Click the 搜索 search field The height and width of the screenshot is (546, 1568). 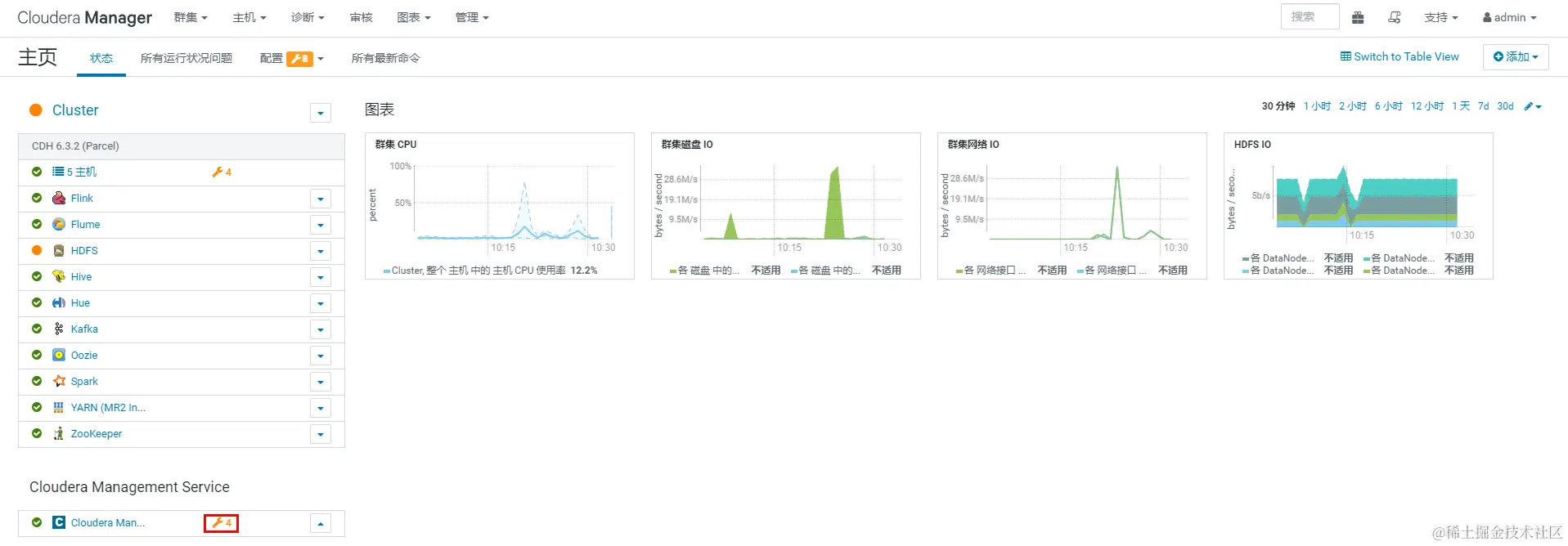pyautogui.click(x=1310, y=16)
